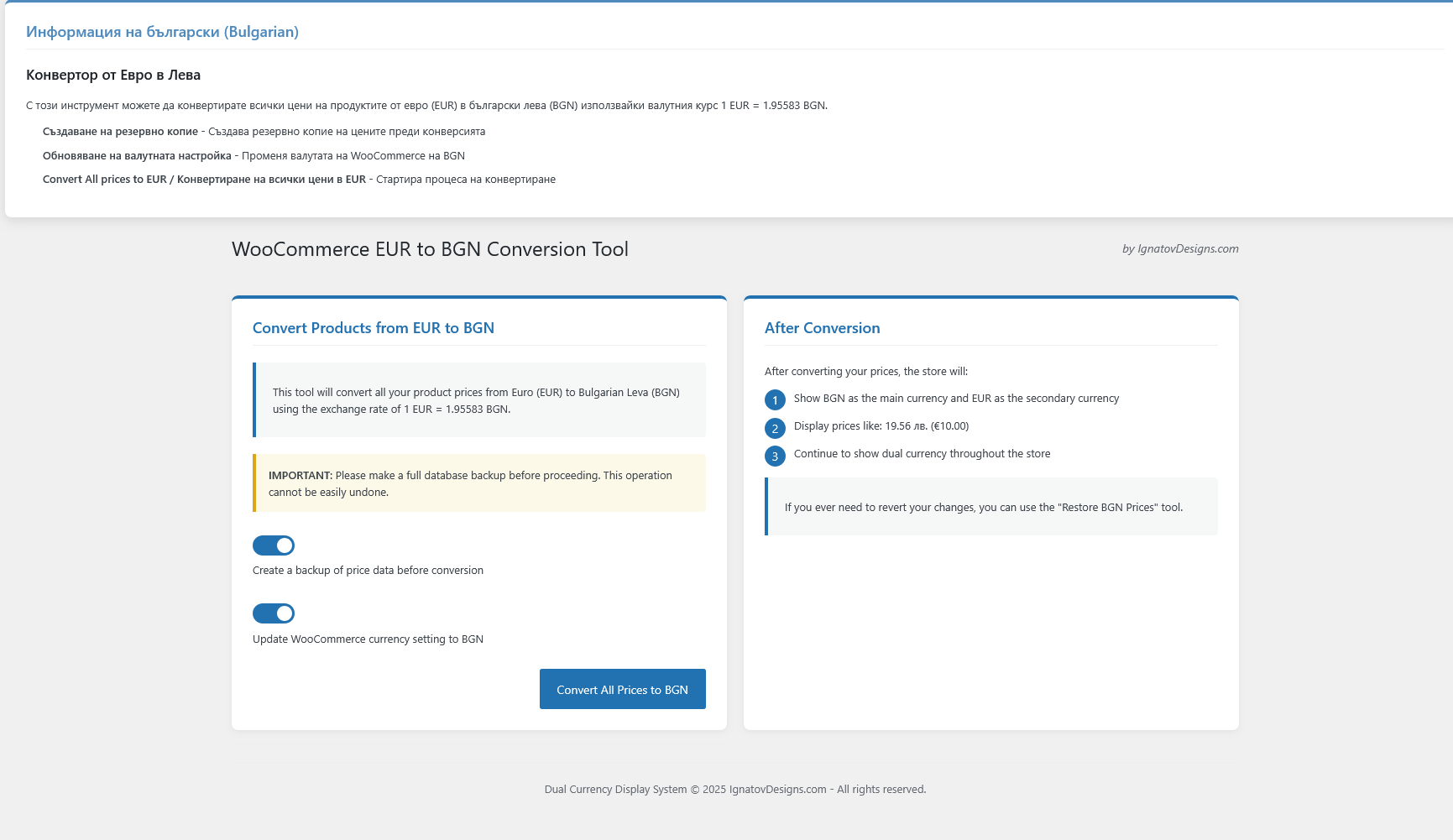Viewport: 1453px width, 840px height.
Task: Click the step 1 number badge
Action: 775,400
